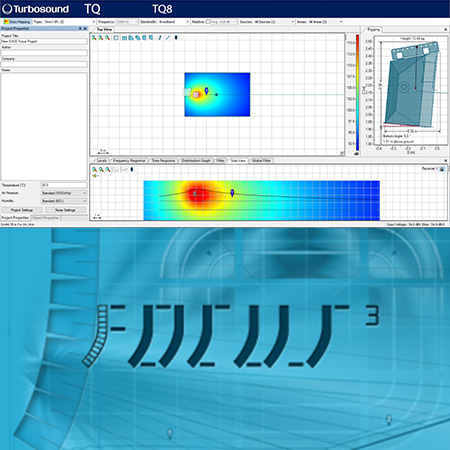The height and width of the screenshot is (450, 450).
Task: Click the diagonal line draw icon in Top View toolbar
Action: 168,38
